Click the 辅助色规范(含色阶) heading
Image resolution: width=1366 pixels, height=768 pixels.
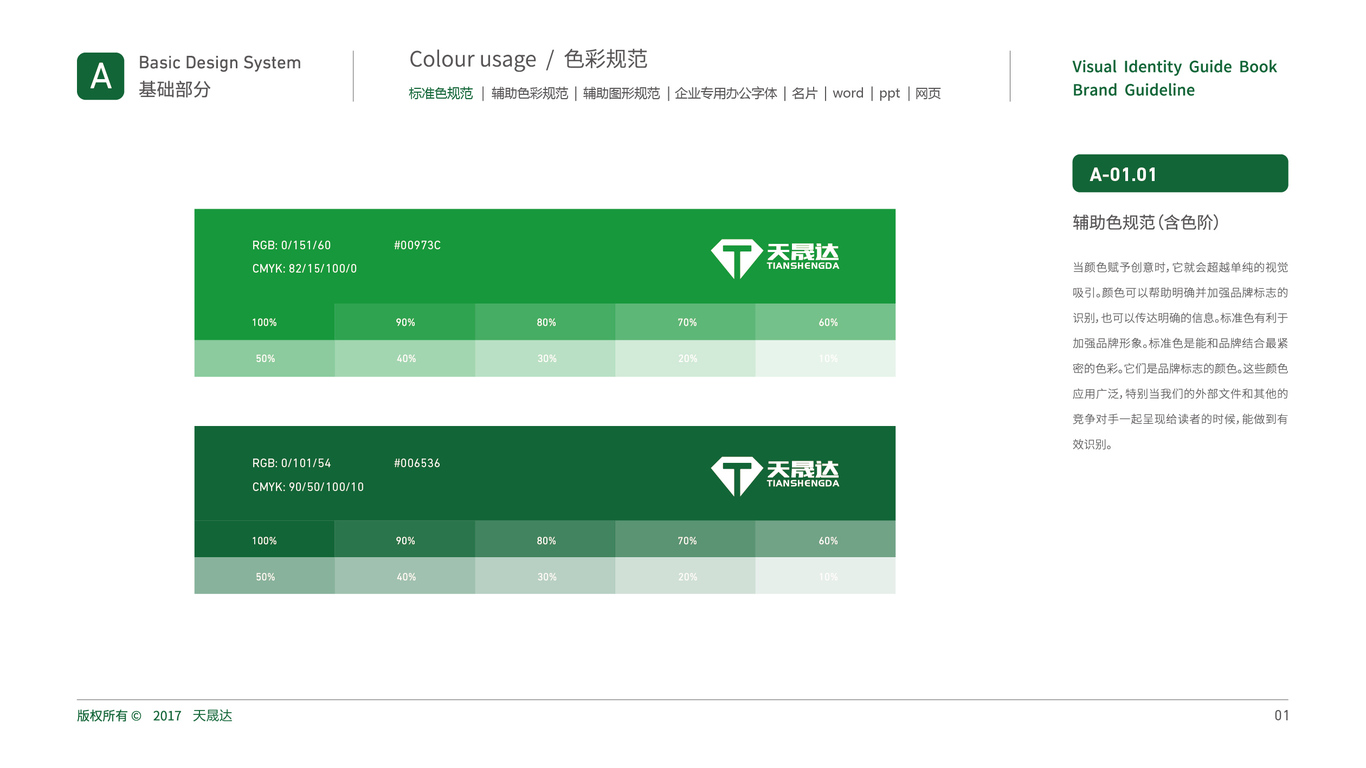[1146, 222]
